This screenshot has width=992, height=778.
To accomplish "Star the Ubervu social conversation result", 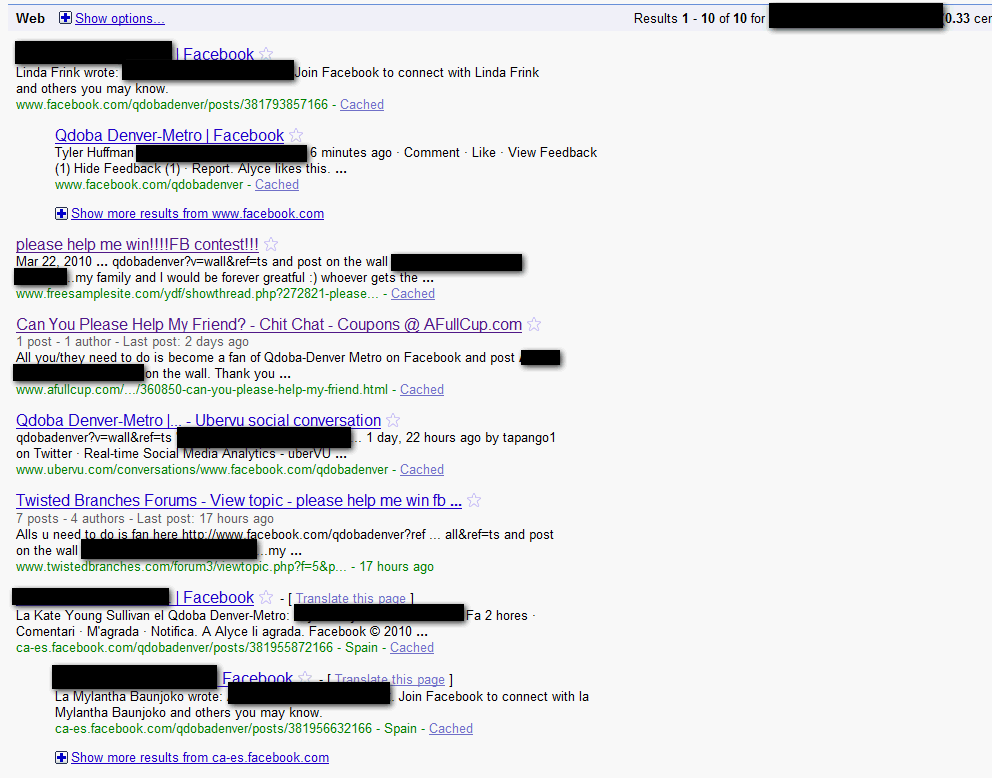I will [x=393, y=420].
